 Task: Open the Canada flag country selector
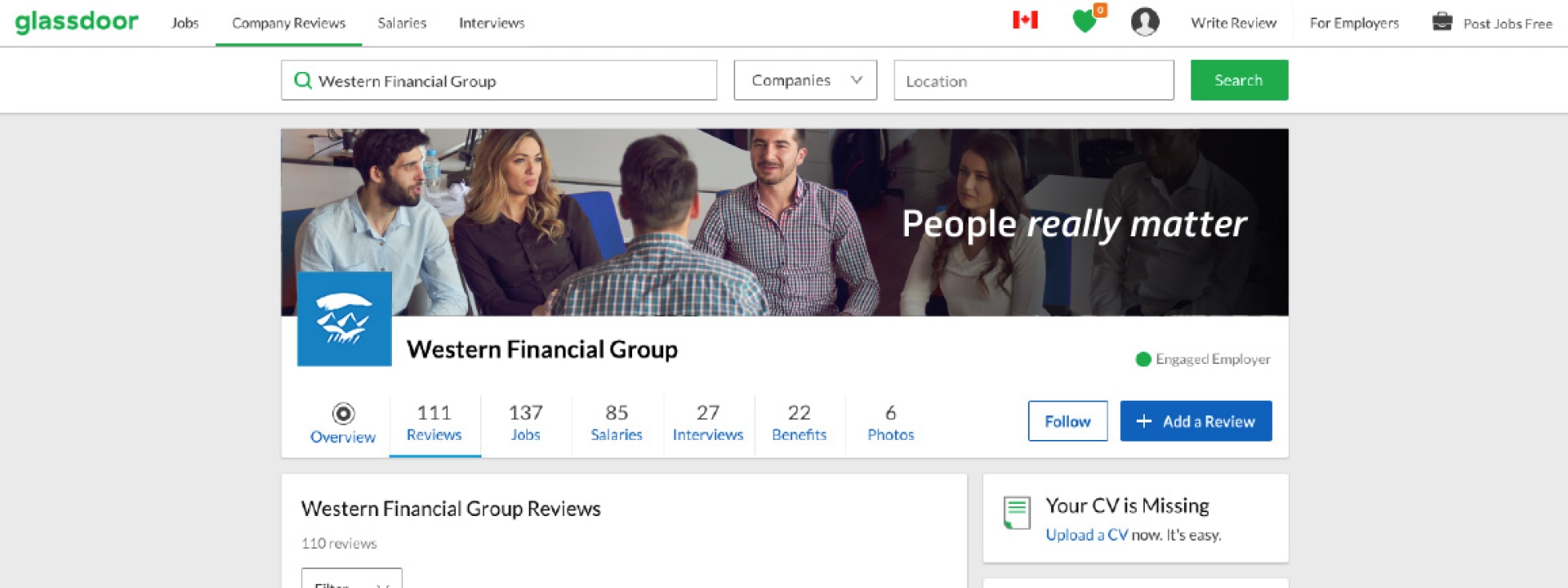(1025, 20)
